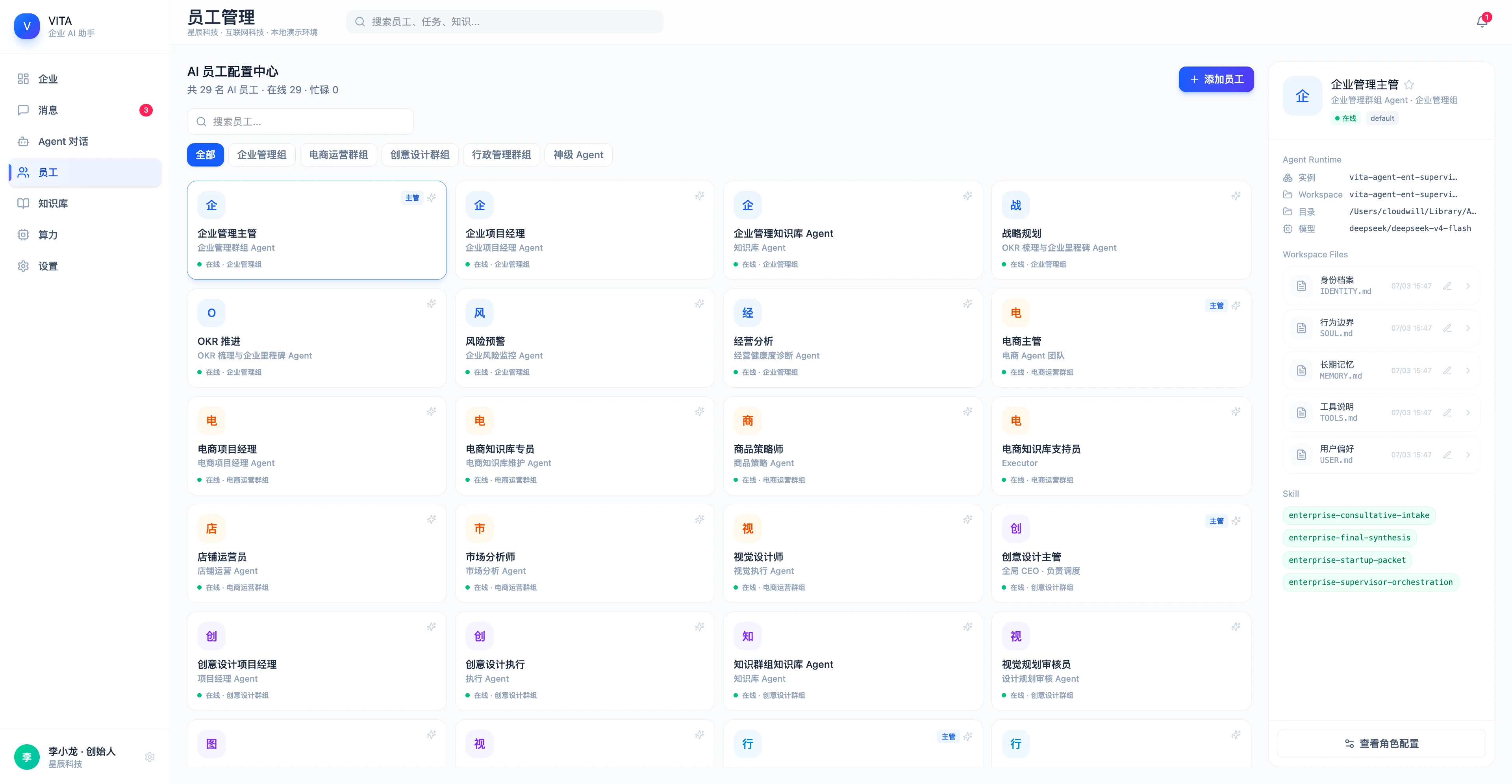Screen dimensions: 1512x784
Task: Switch to the 电商运营群组 filter tab
Action: pyautogui.click(x=339, y=155)
